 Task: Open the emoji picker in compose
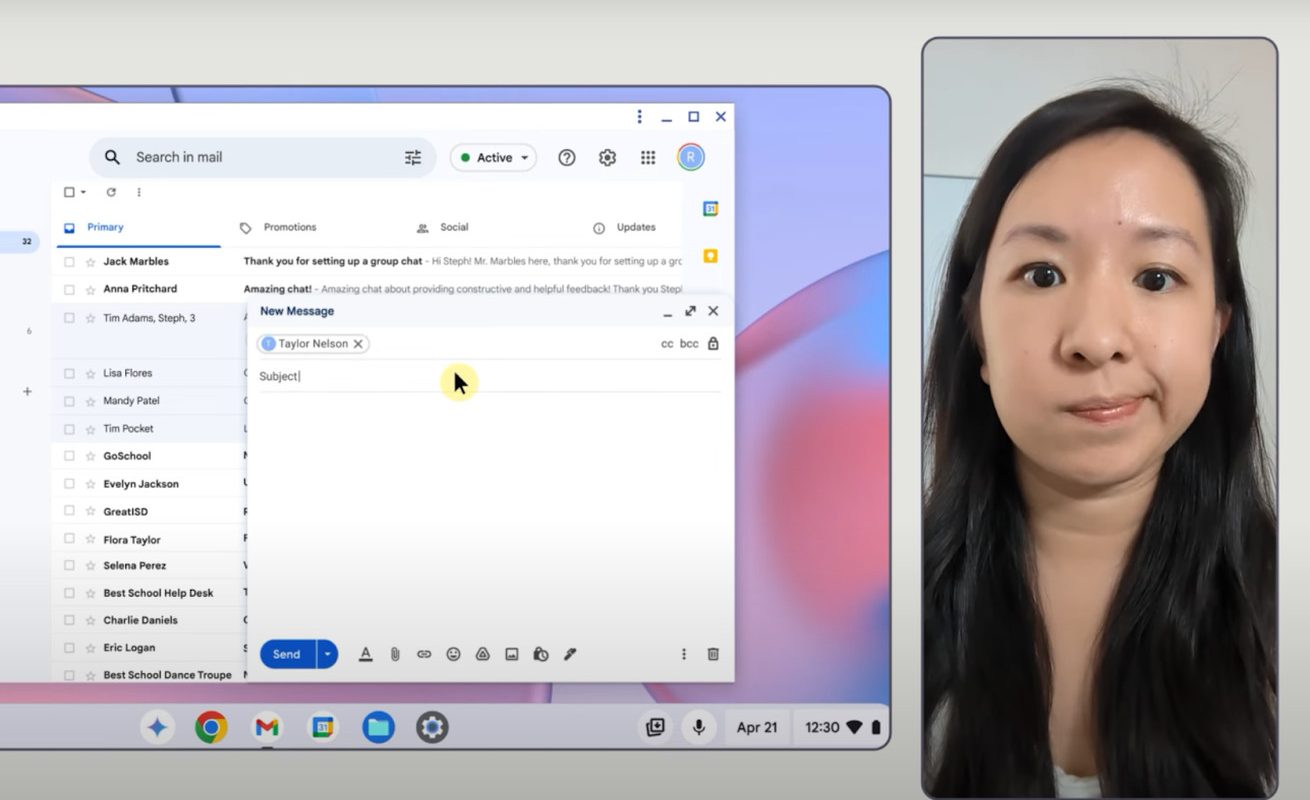(x=453, y=654)
